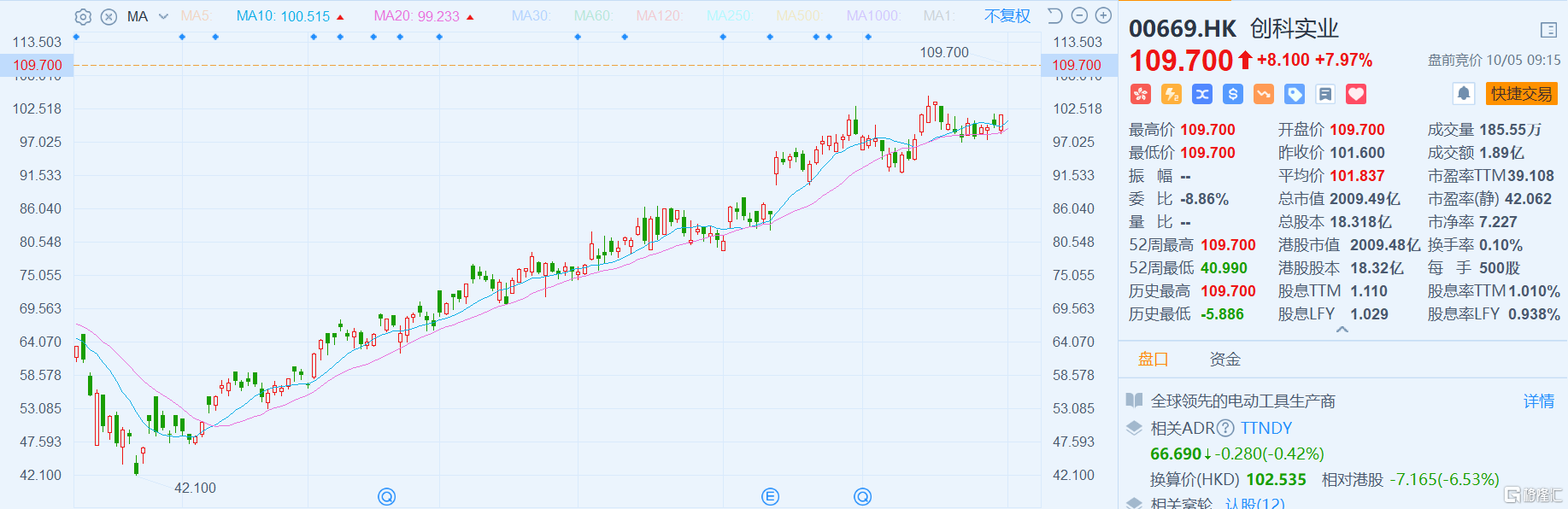Image resolution: width=1568 pixels, height=509 pixels.
Task: Click the Hong Kong flower market icon
Action: (x=1141, y=94)
